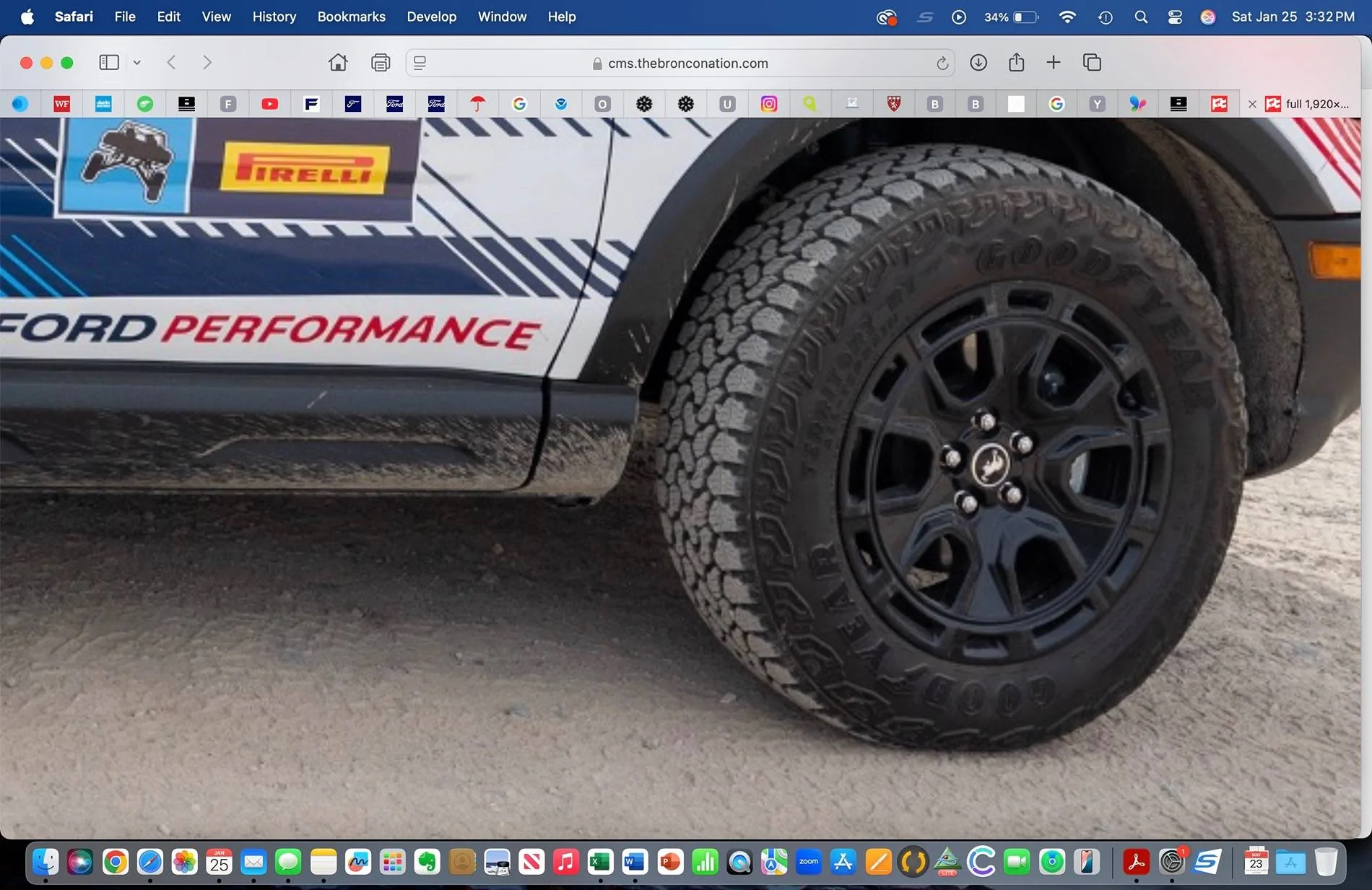1372x890 pixels.
Task: Click the Print icon in the toolbar
Action: [x=380, y=63]
